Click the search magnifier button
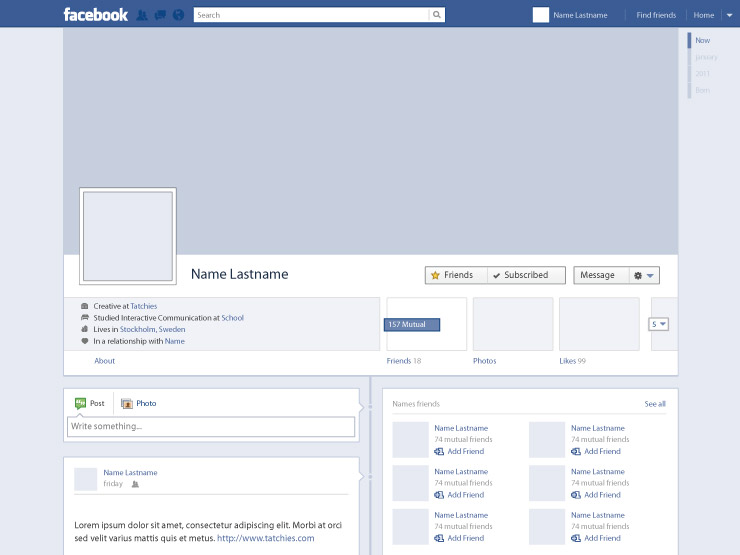 click(437, 15)
